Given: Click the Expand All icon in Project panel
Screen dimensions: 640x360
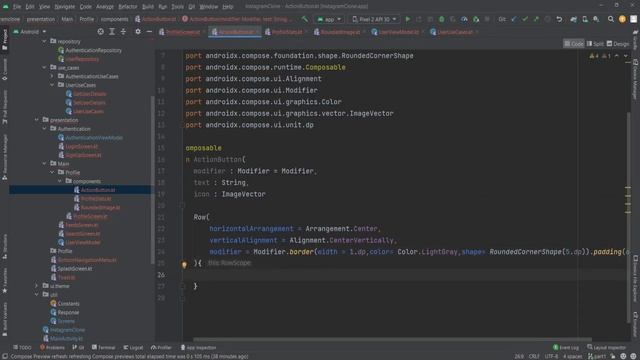Looking at the screenshot, I should 112,31.
